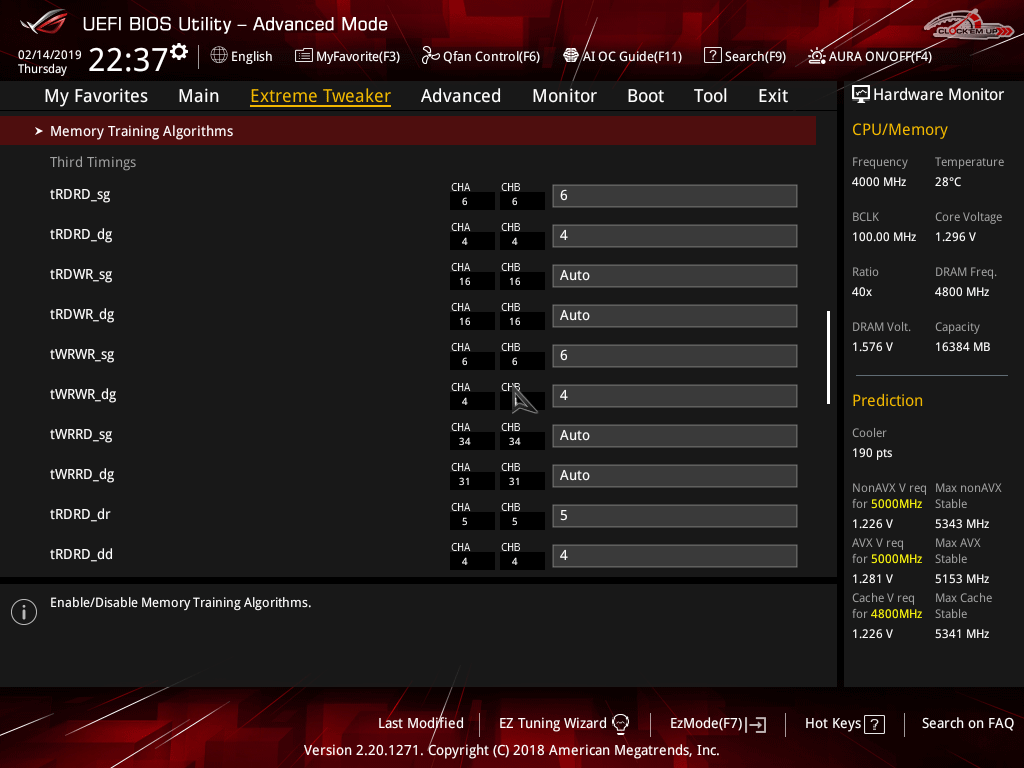Open EZ Tuning Wizard lightbulb
1024x768 pixels.
[620, 723]
